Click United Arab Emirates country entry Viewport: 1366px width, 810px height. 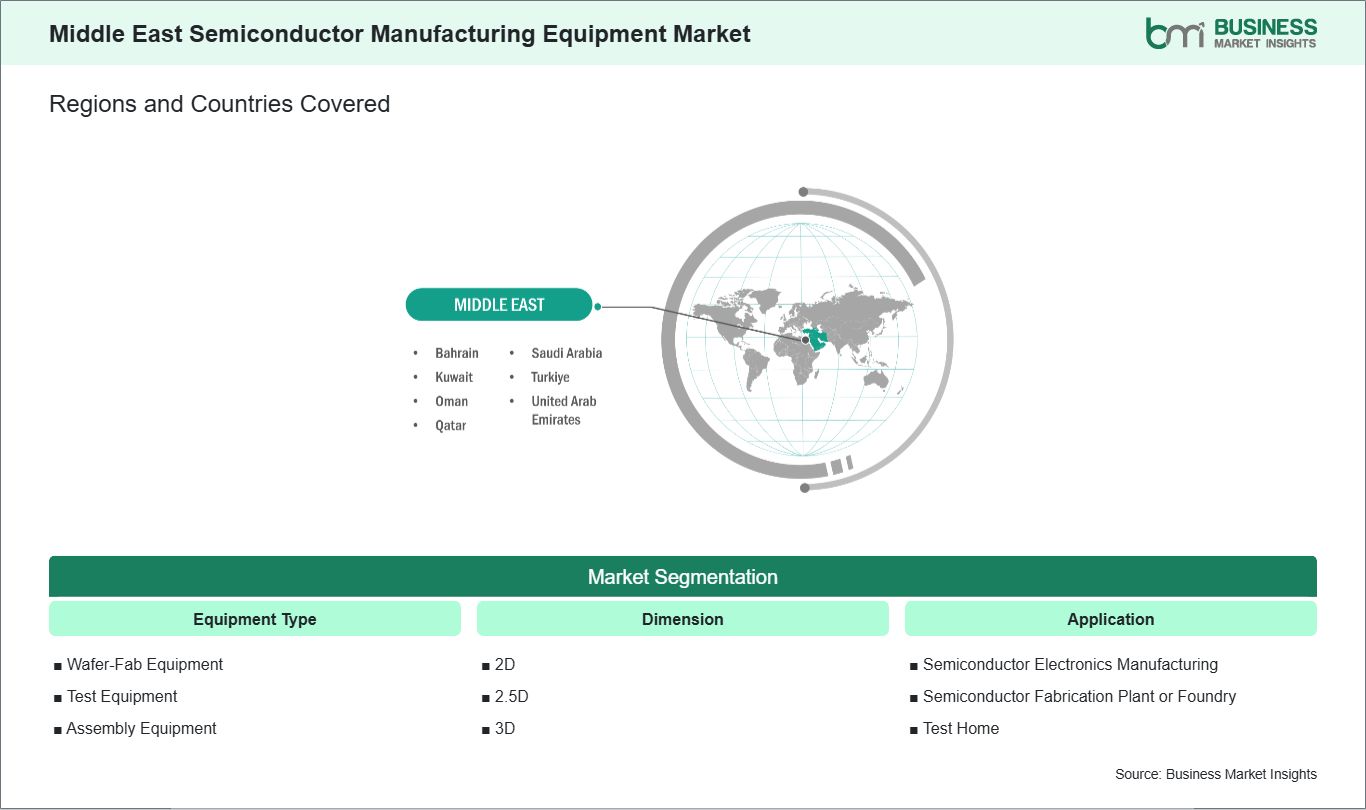click(x=563, y=410)
